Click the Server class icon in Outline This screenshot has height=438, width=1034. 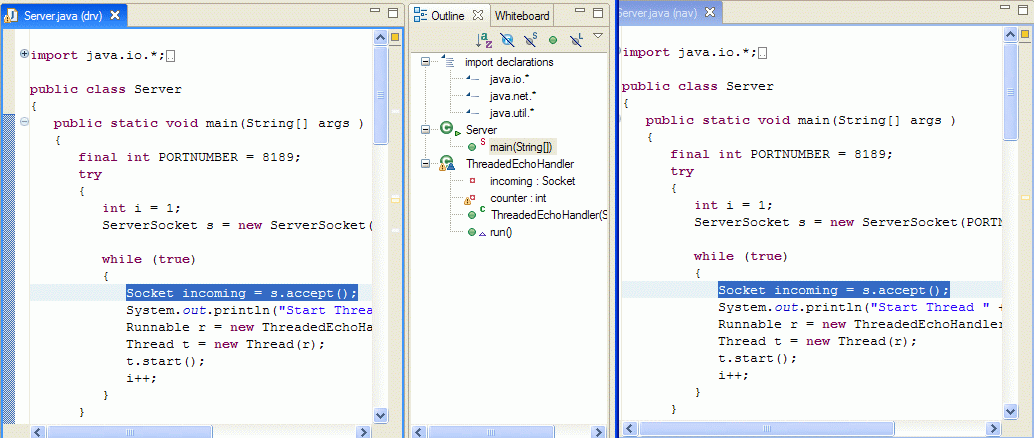pyautogui.click(x=446, y=130)
